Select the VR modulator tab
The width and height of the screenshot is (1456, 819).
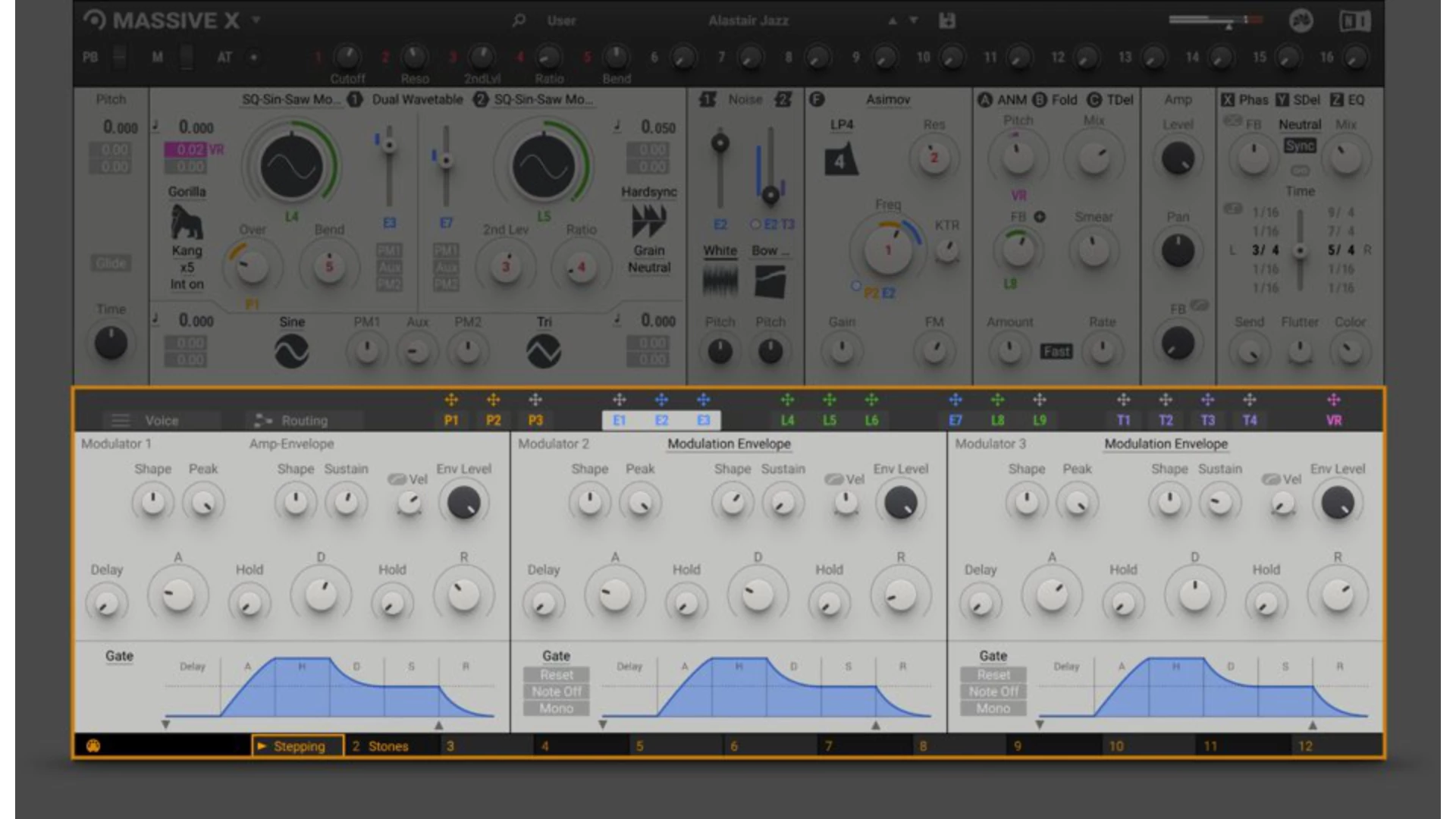coord(1334,420)
